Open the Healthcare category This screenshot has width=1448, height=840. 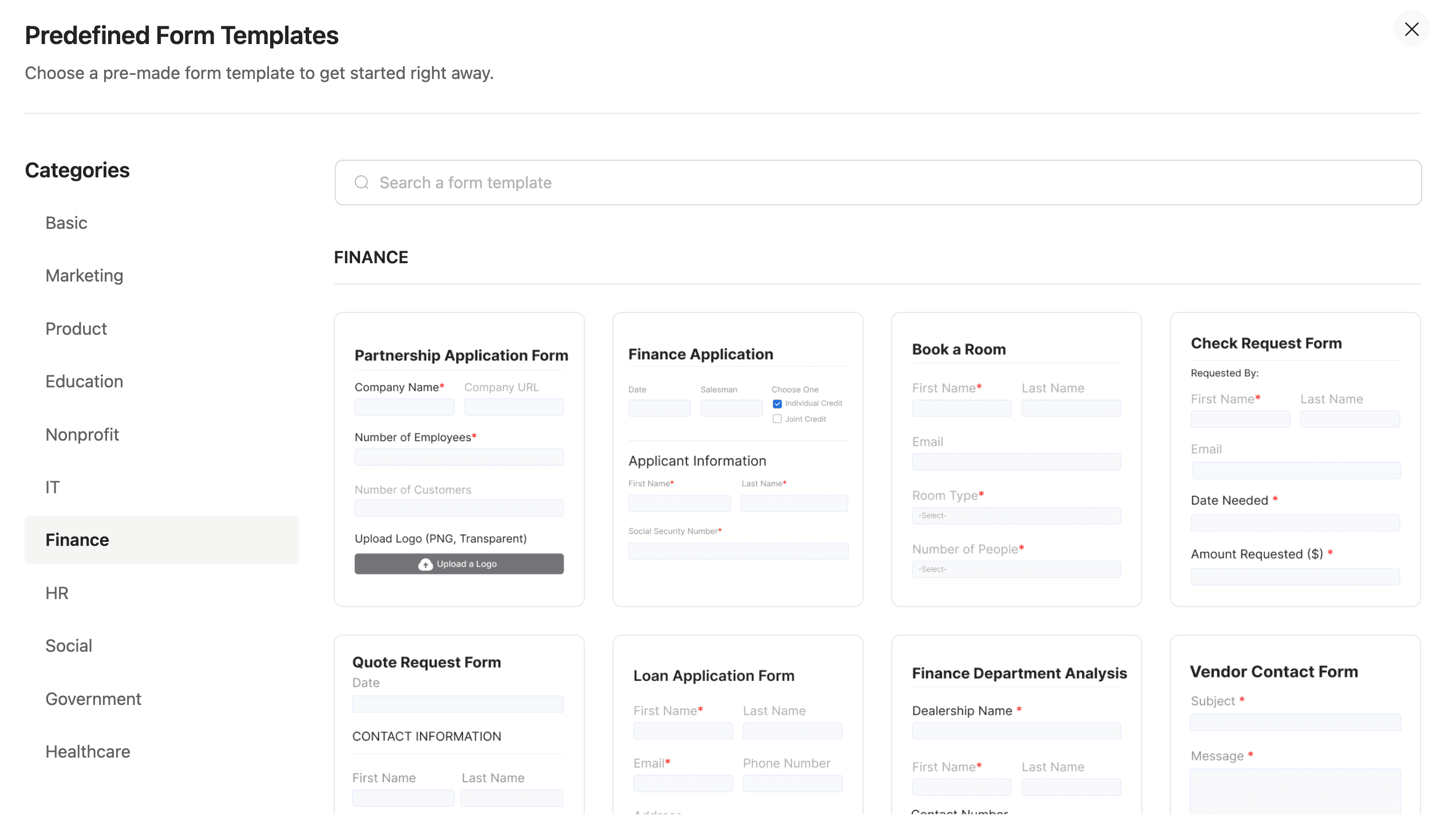[88, 751]
